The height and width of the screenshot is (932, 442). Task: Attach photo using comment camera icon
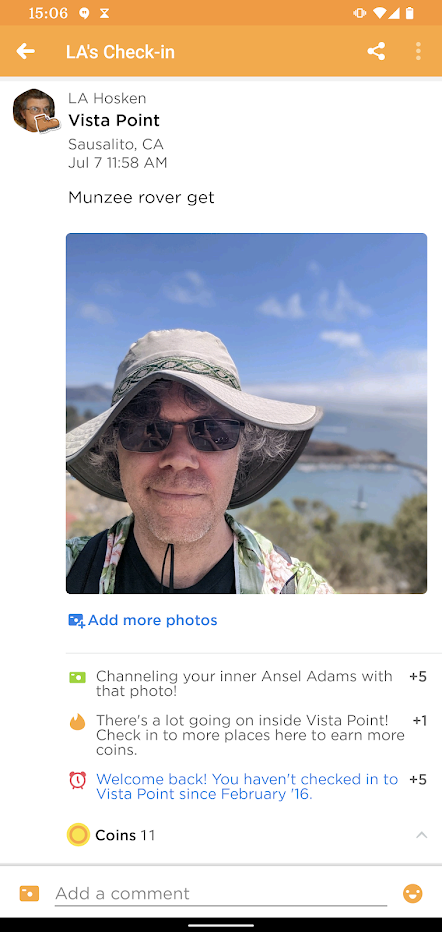[x=29, y=893]
